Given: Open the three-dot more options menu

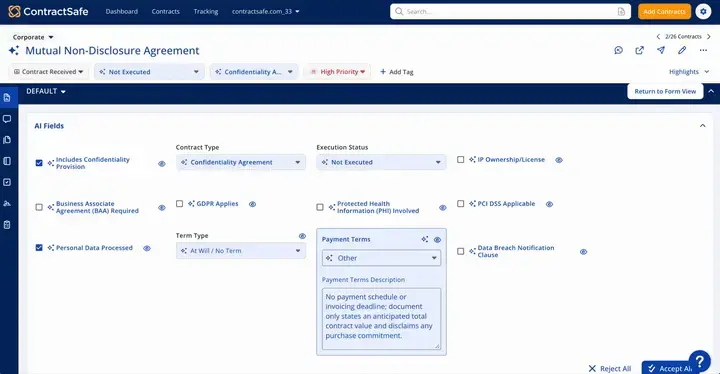Looking at the screenshot, I should coord(703,50).
